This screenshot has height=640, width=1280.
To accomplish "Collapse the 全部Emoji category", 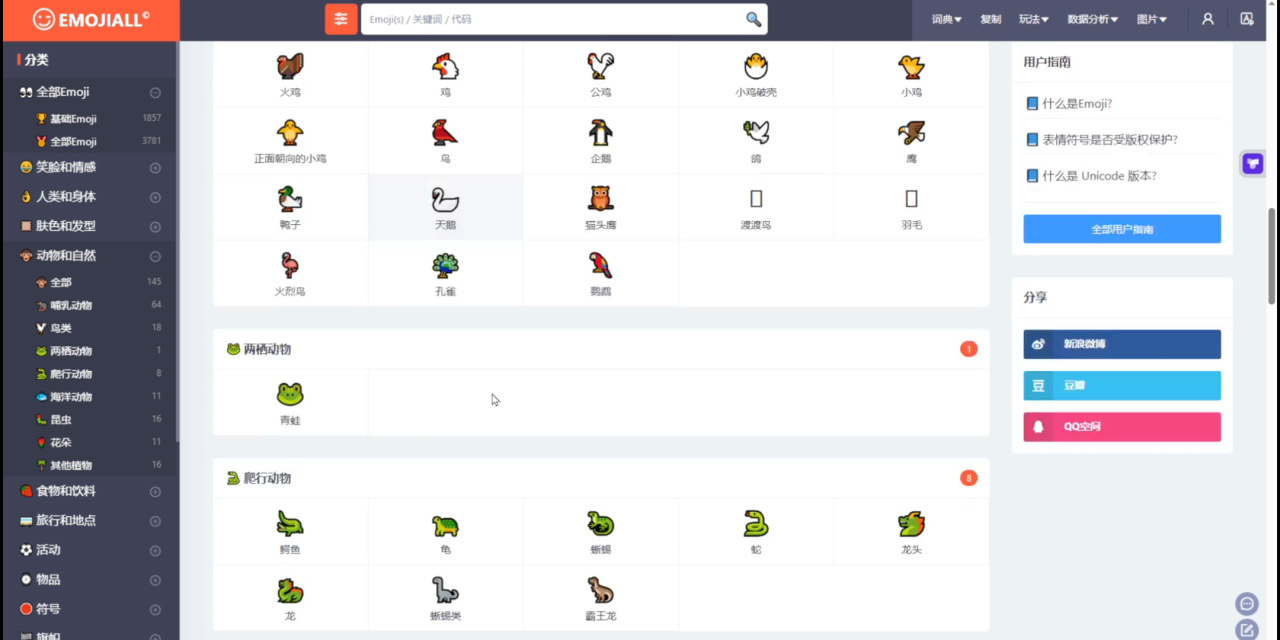I will point(155,92).
